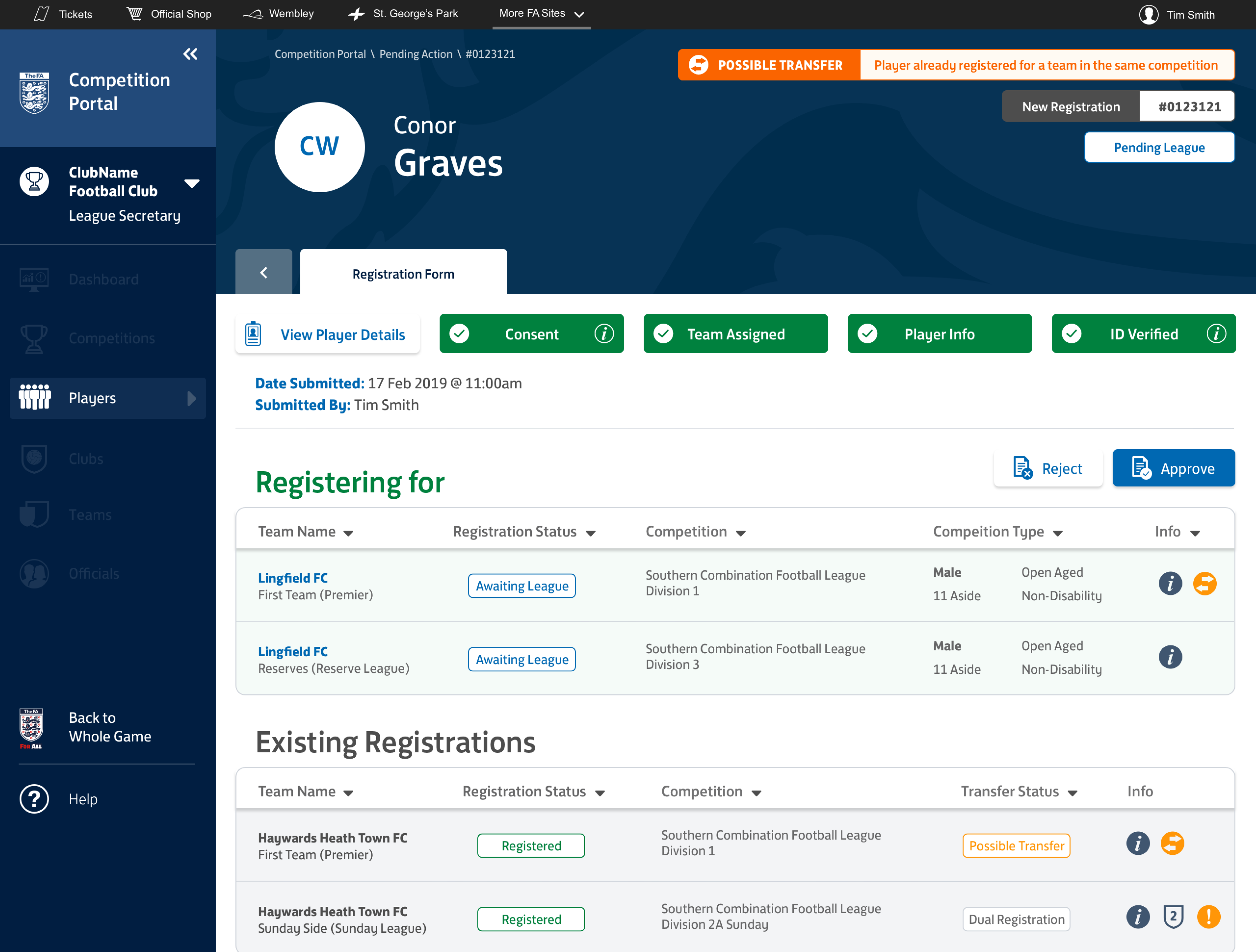Open the Wembley menu item
The width and height of the screenshot is (1256, 952).
pyautogui.click(x=278, y=14)
